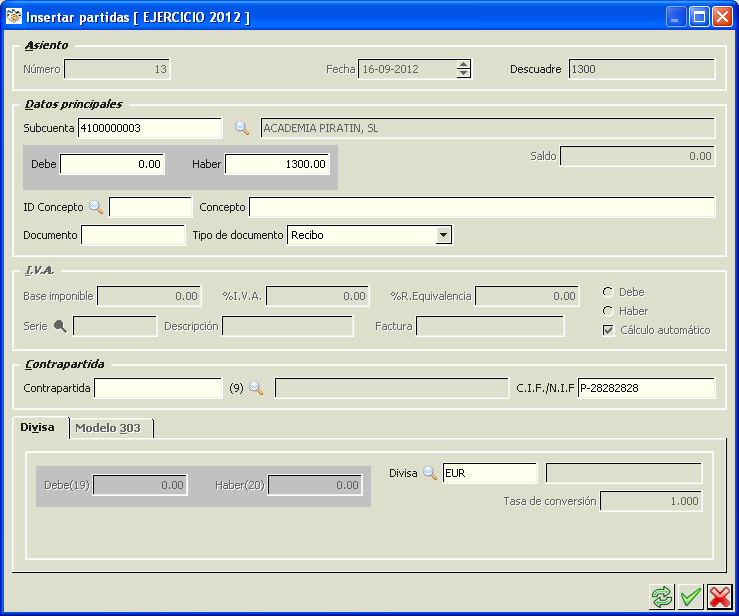Click the Descripción field in I.V.A.
The height and width of the screenshot is (616, 739).
pyautogui.click(x=287, y=326)
